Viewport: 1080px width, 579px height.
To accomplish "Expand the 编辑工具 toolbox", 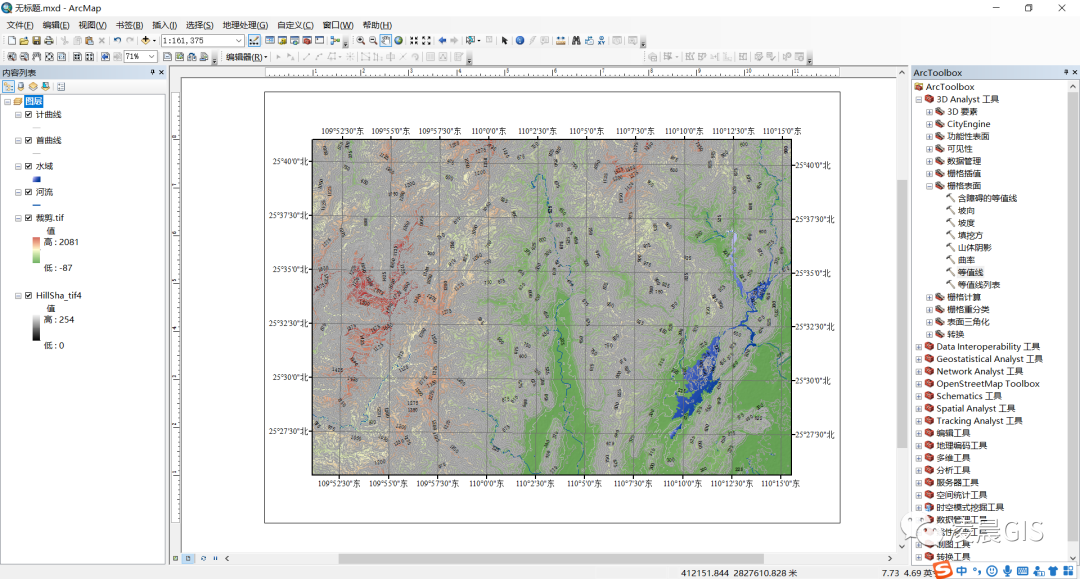I will [x=919, y=434].
